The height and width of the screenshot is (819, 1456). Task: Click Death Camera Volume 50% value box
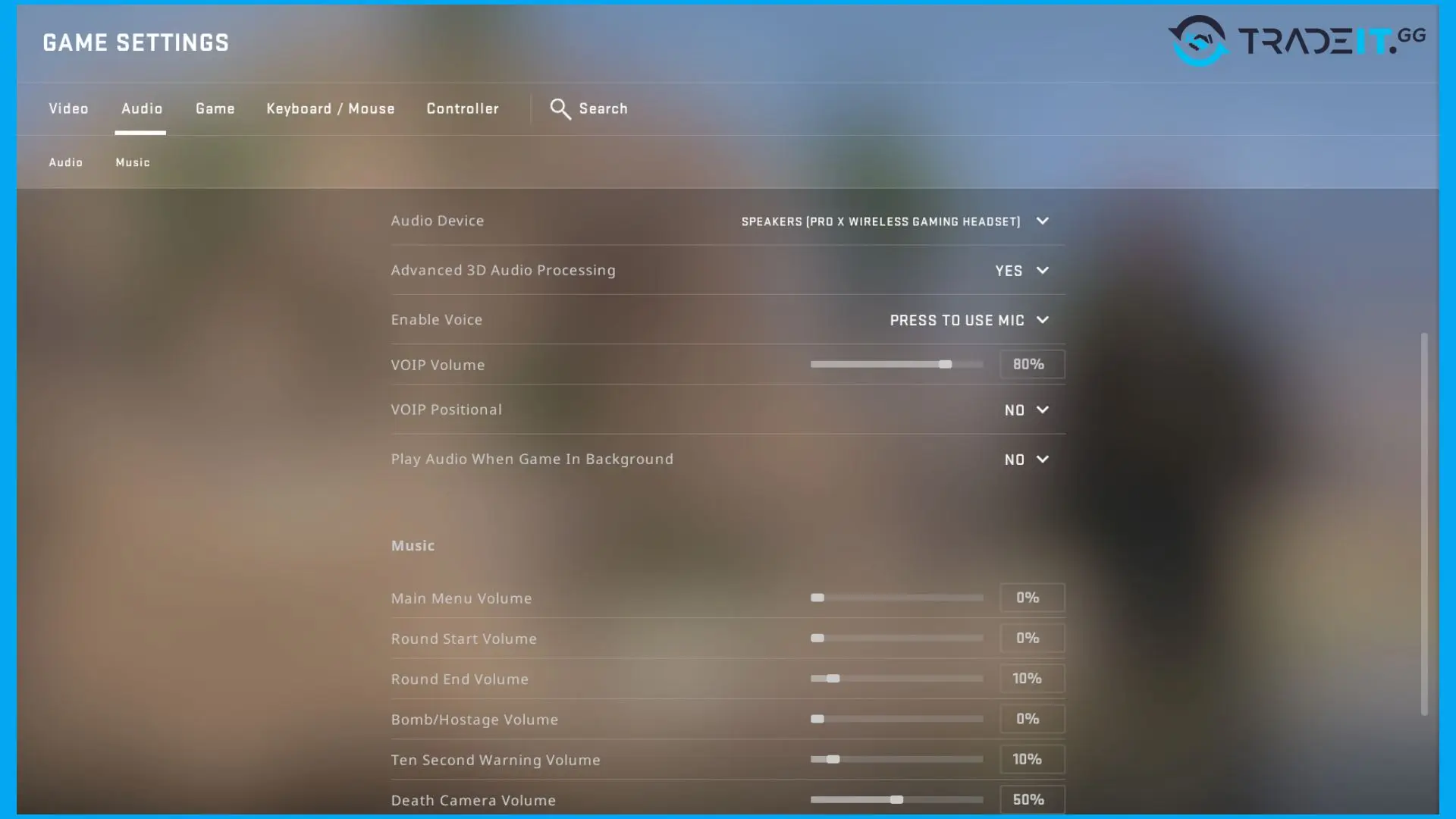tap(1032, 800)
